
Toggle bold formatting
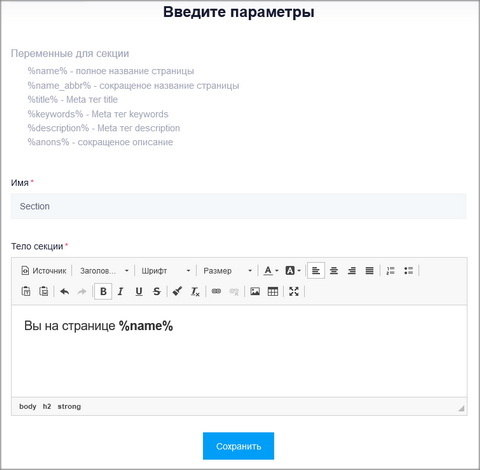click(x=103, y=291)
